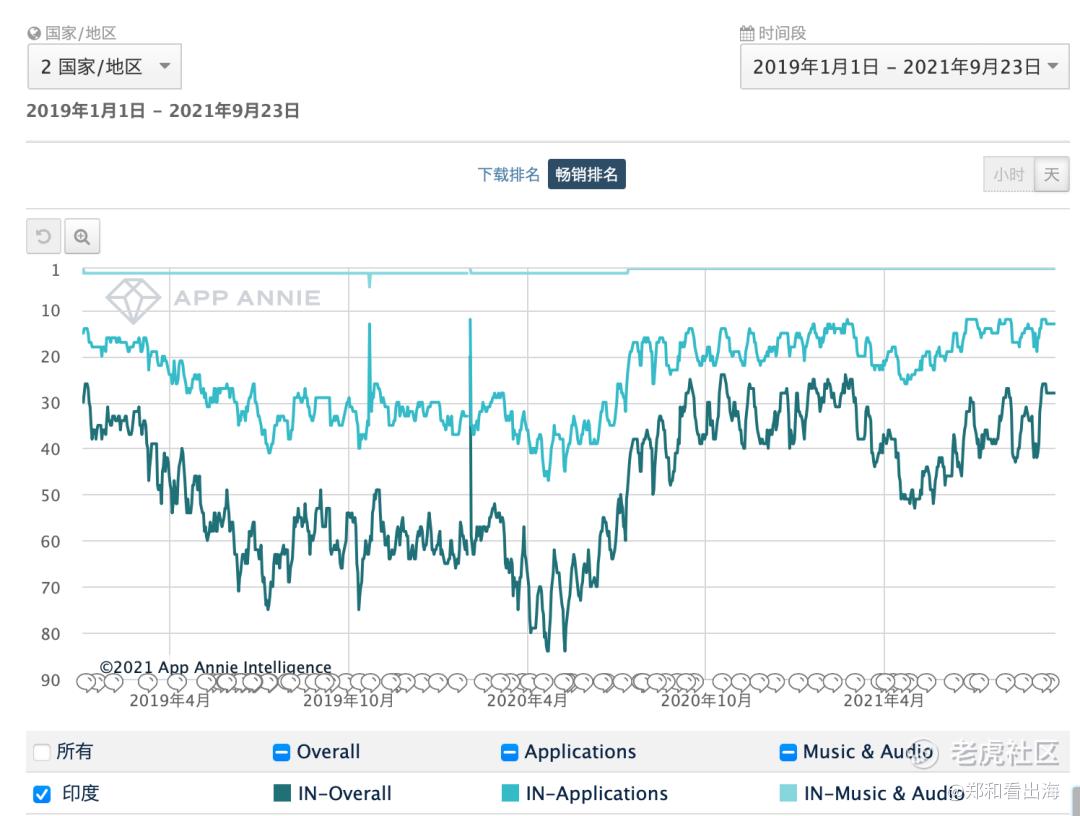Click the 所有 row label

tap(74, 751)
